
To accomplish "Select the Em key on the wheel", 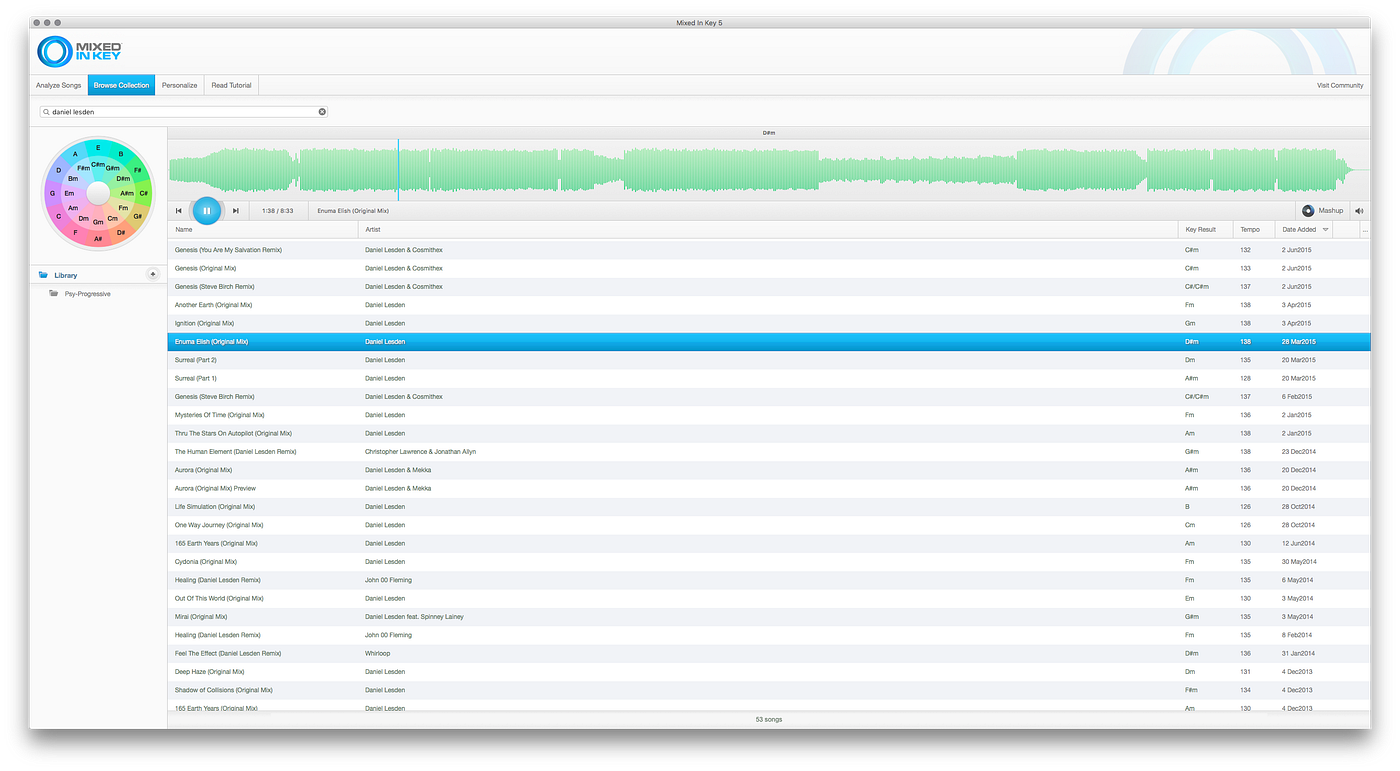I will [69, 193].
